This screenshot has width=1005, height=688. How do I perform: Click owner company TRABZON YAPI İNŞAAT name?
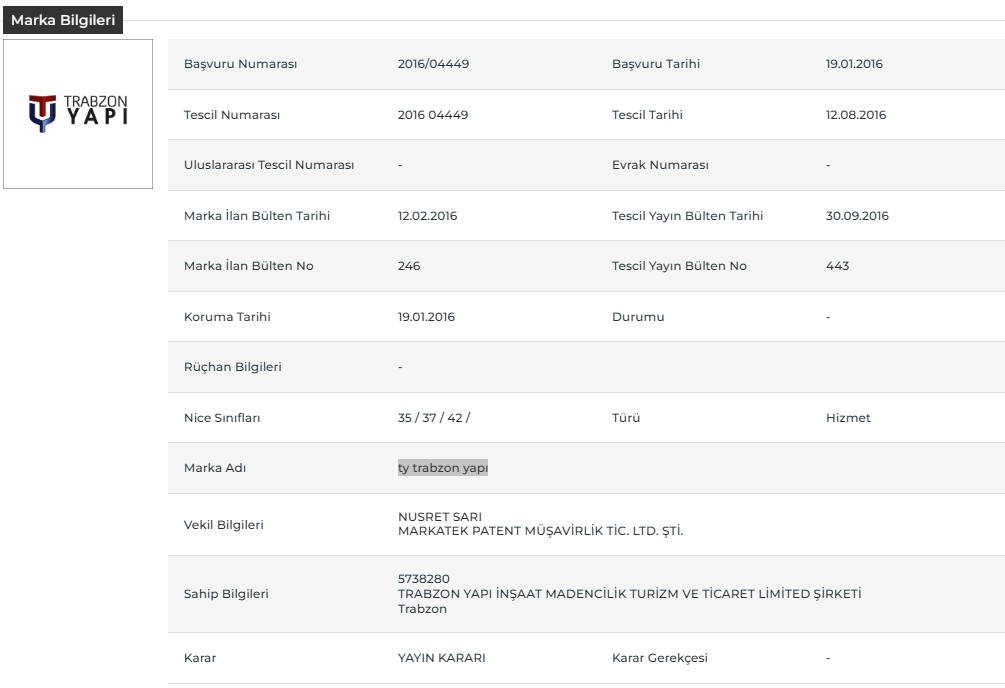coord(629,594)
